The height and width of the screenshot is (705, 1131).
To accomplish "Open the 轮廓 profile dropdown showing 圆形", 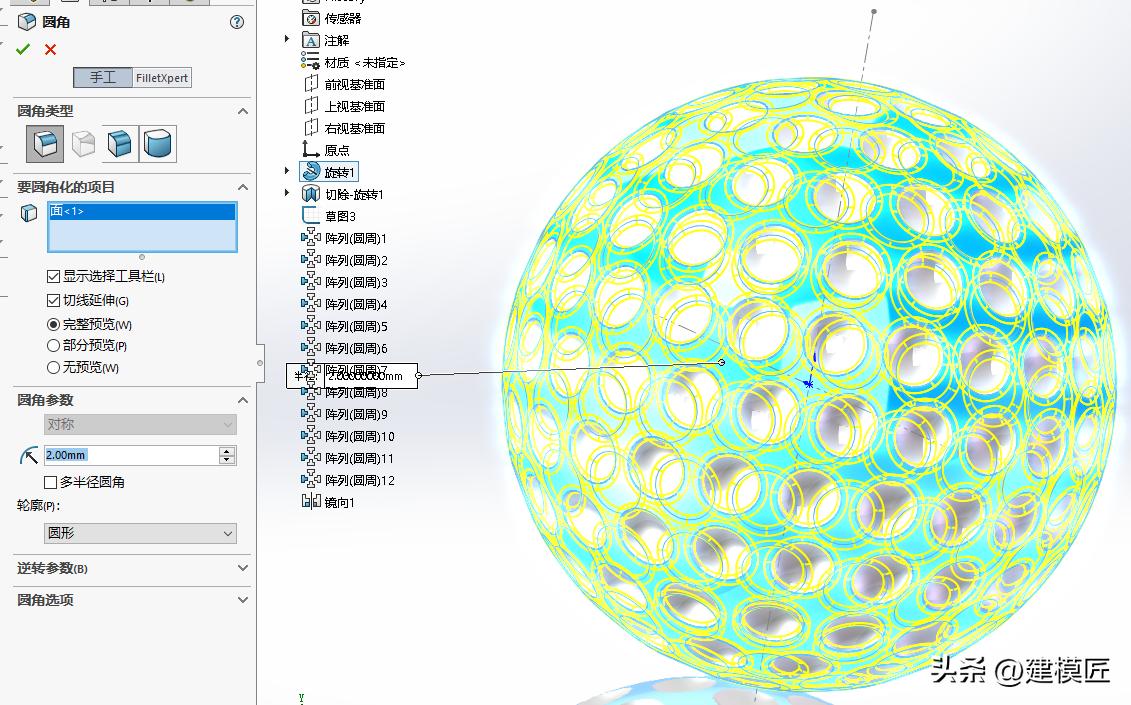I will point(140,533).
